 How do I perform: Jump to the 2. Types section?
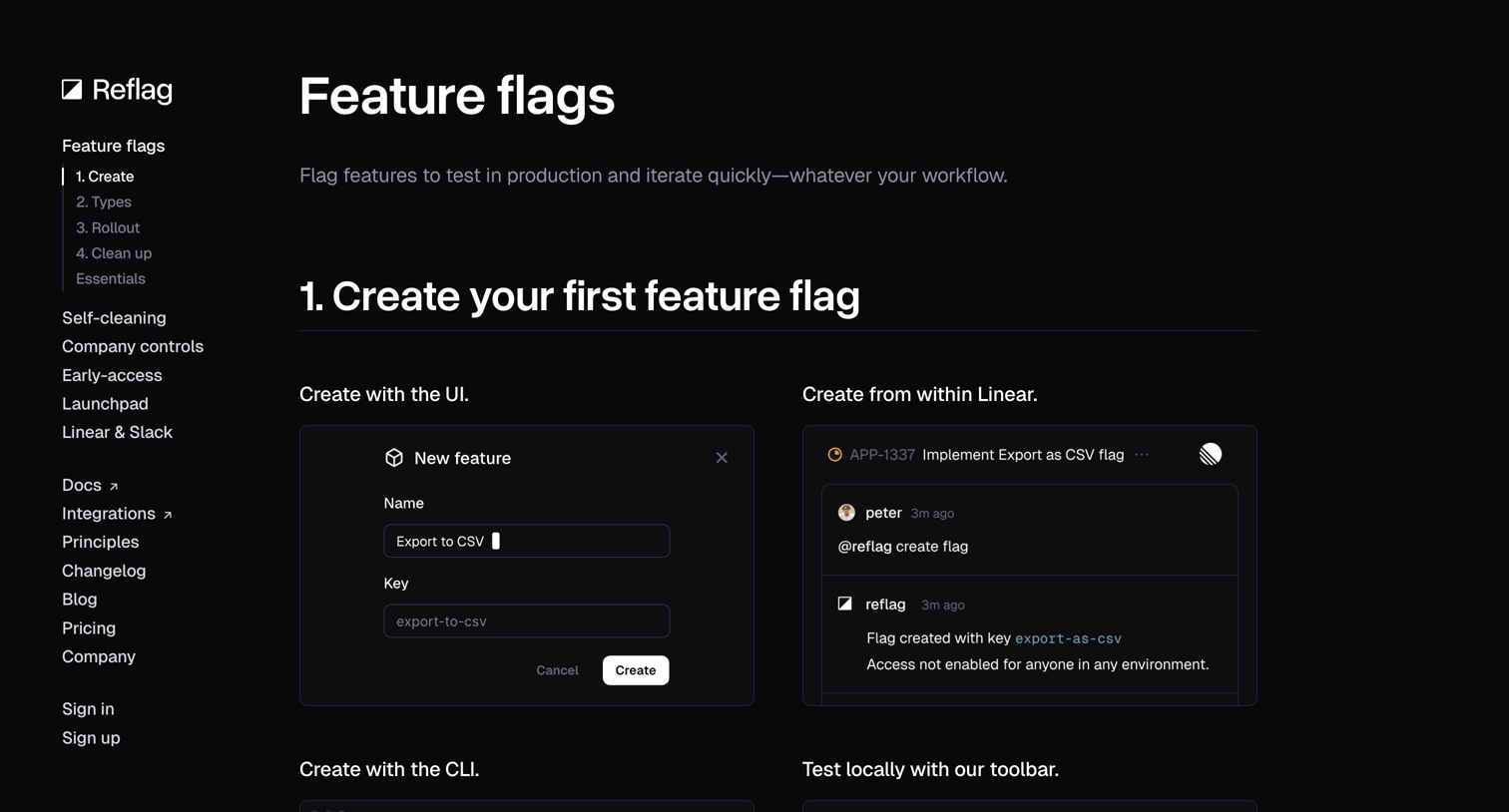[x=104, y=202]
